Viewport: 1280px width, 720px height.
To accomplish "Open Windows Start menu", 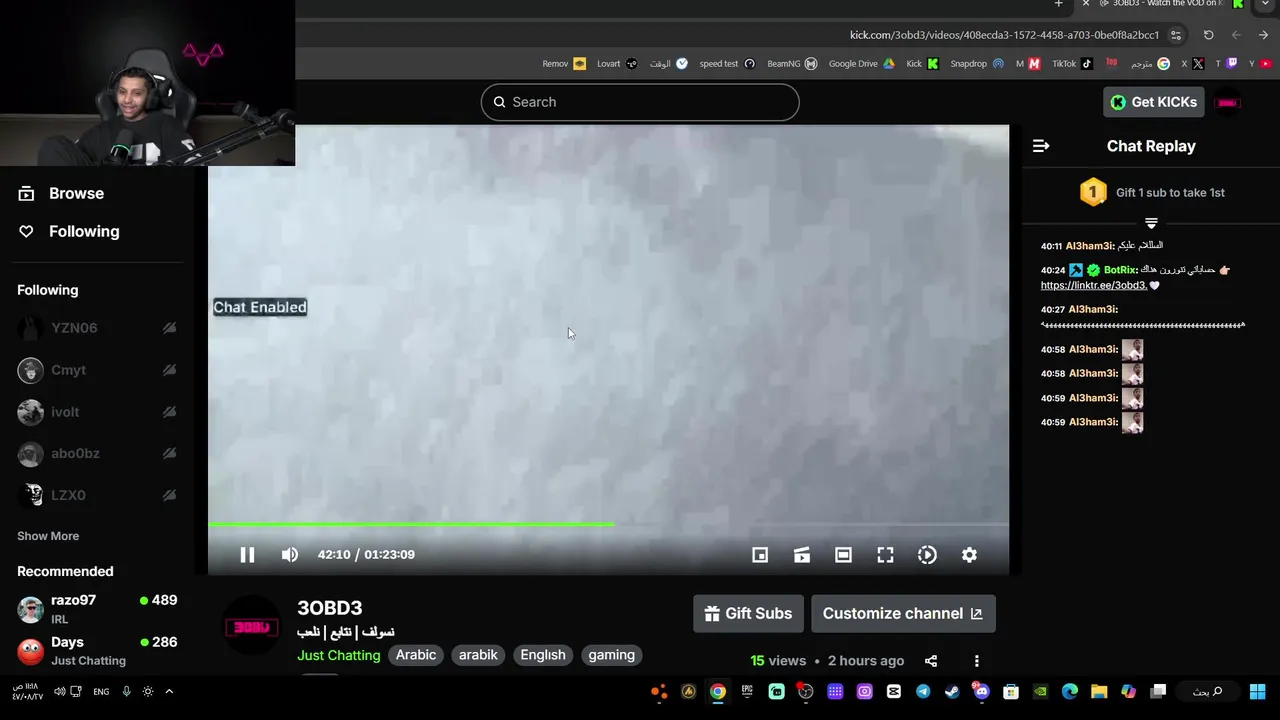I will [x=1257, y=692].
